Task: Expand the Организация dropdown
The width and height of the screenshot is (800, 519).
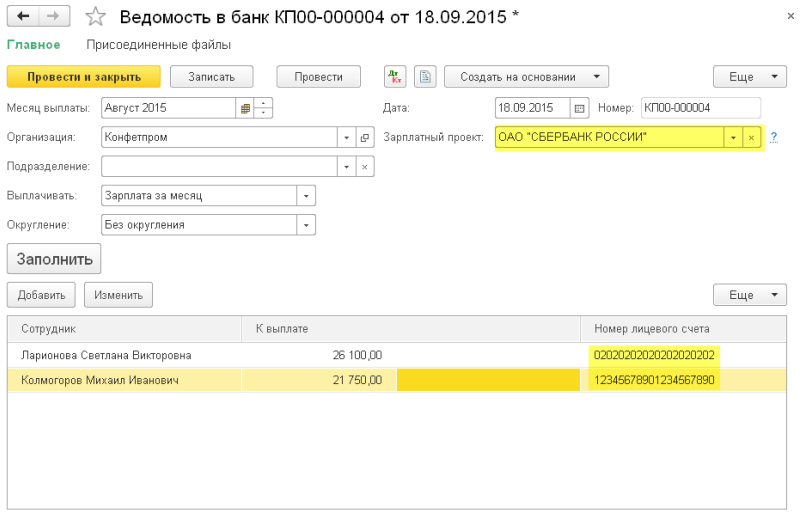Action: pyautogui.click(x=346, y=138)
